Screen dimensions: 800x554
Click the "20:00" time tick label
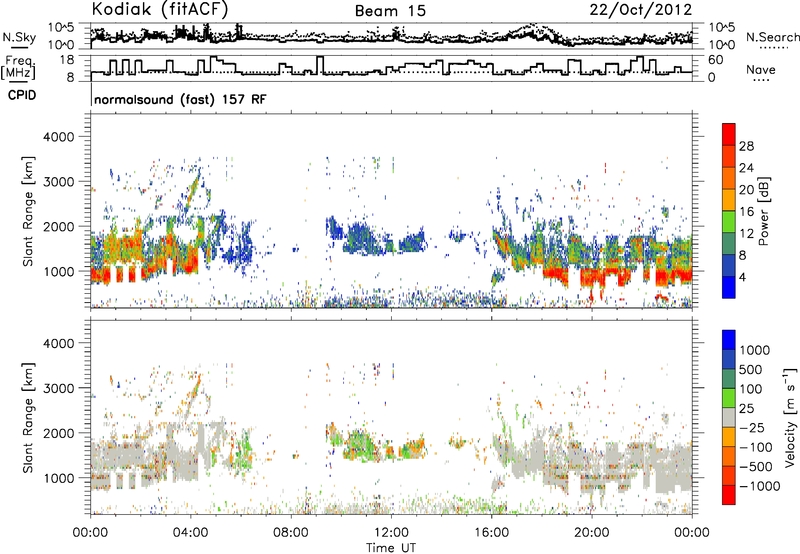click(591, 533)
